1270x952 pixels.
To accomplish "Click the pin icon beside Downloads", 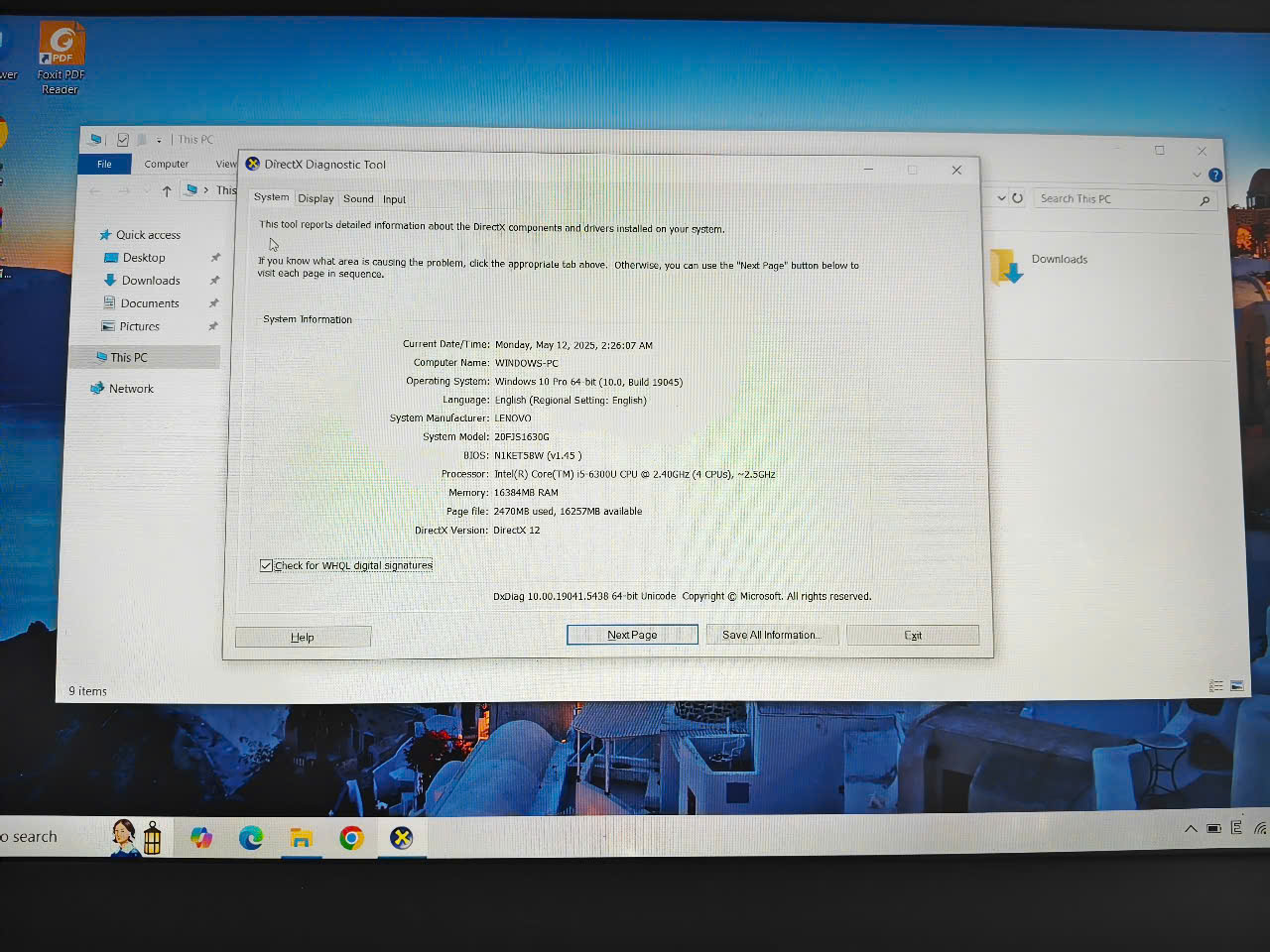I will pyautogui.click(x=213, y=281).
